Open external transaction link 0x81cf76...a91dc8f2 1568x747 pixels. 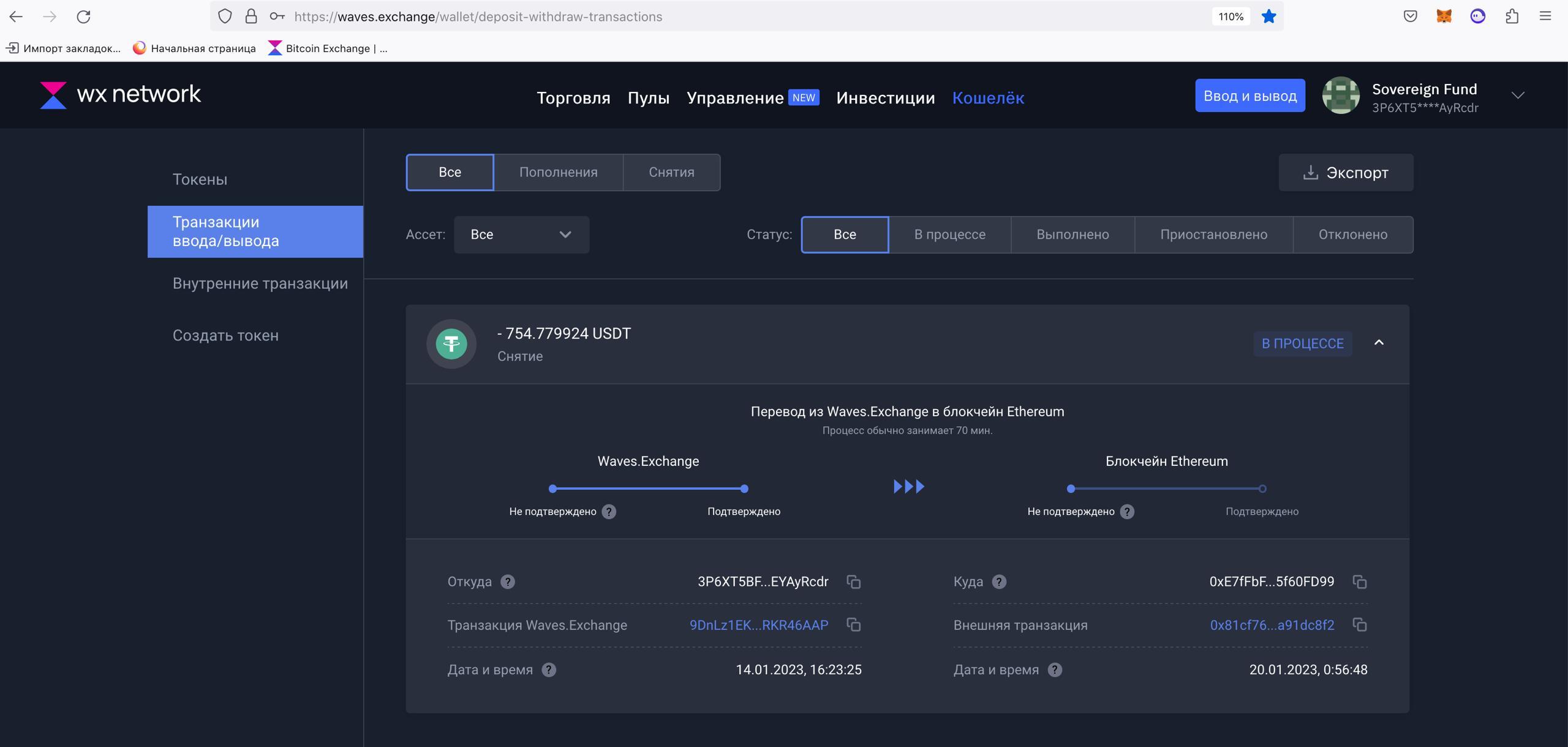[1272, 625]
